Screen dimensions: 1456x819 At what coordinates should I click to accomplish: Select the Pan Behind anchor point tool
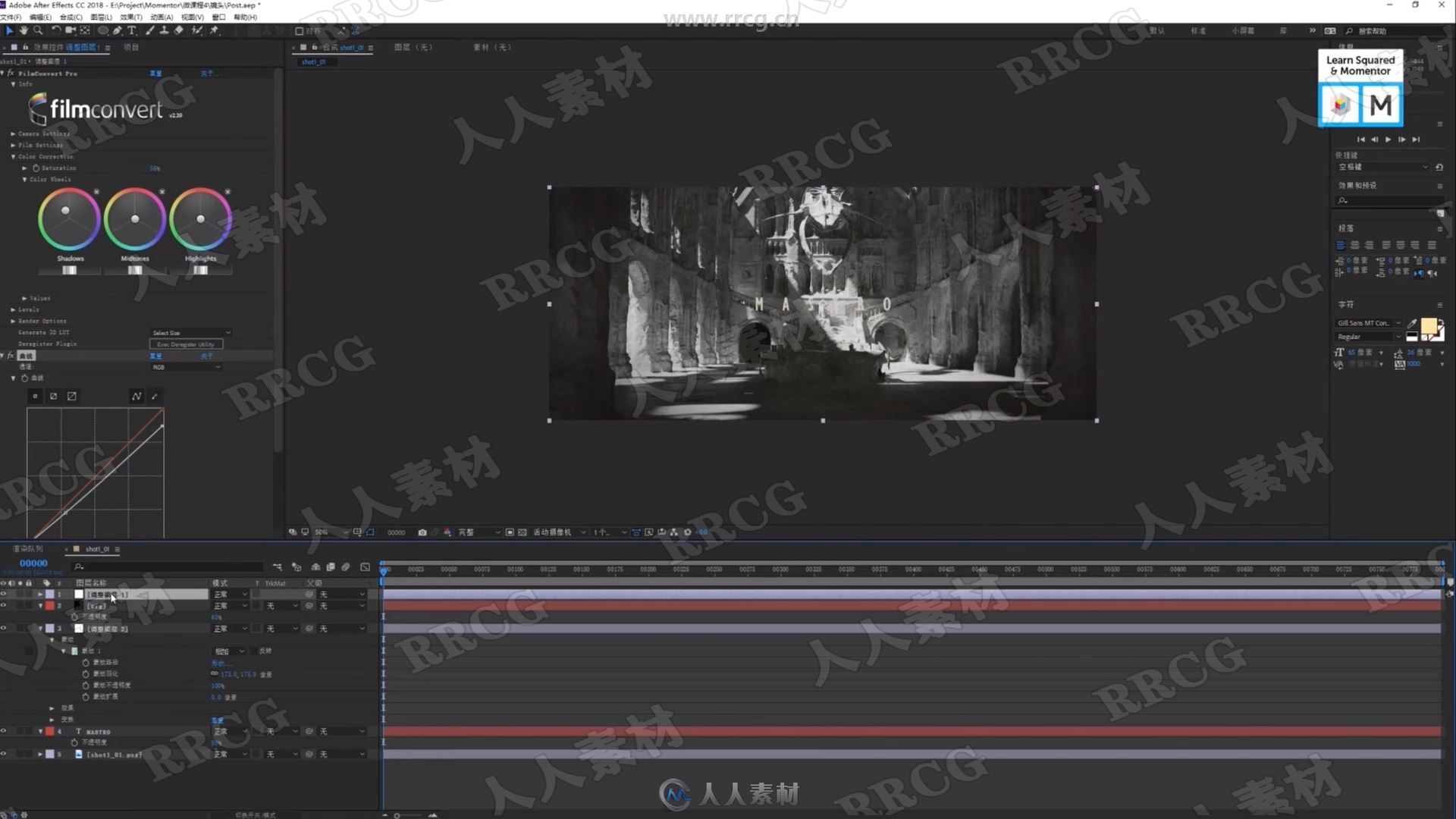(x=85, y=30)
